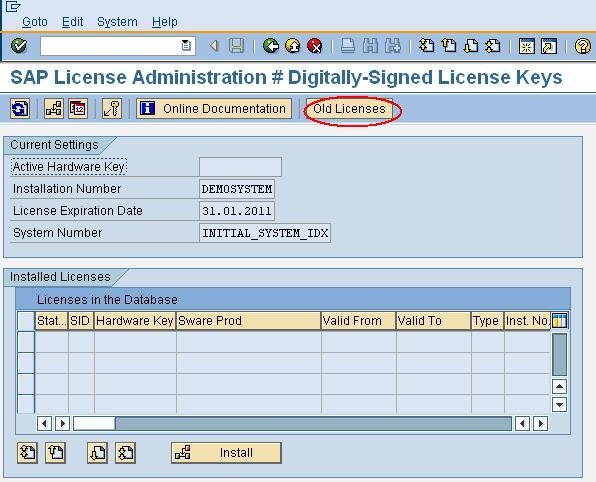Viewport: 596px width, 482px height.
Task: Collapse the command field with the triangle arrow
Action: 214,46
